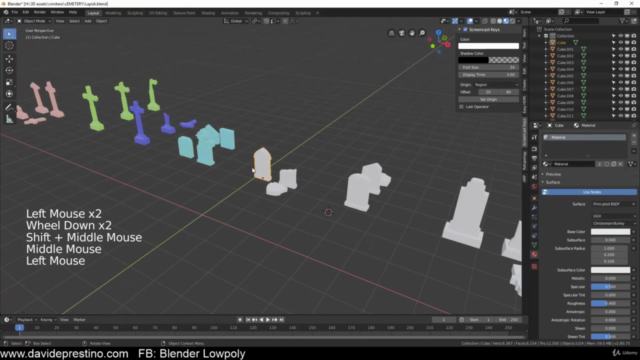Hide Cube.001 with its eye icon
This screenshot has width=640, height=360.
620,49
